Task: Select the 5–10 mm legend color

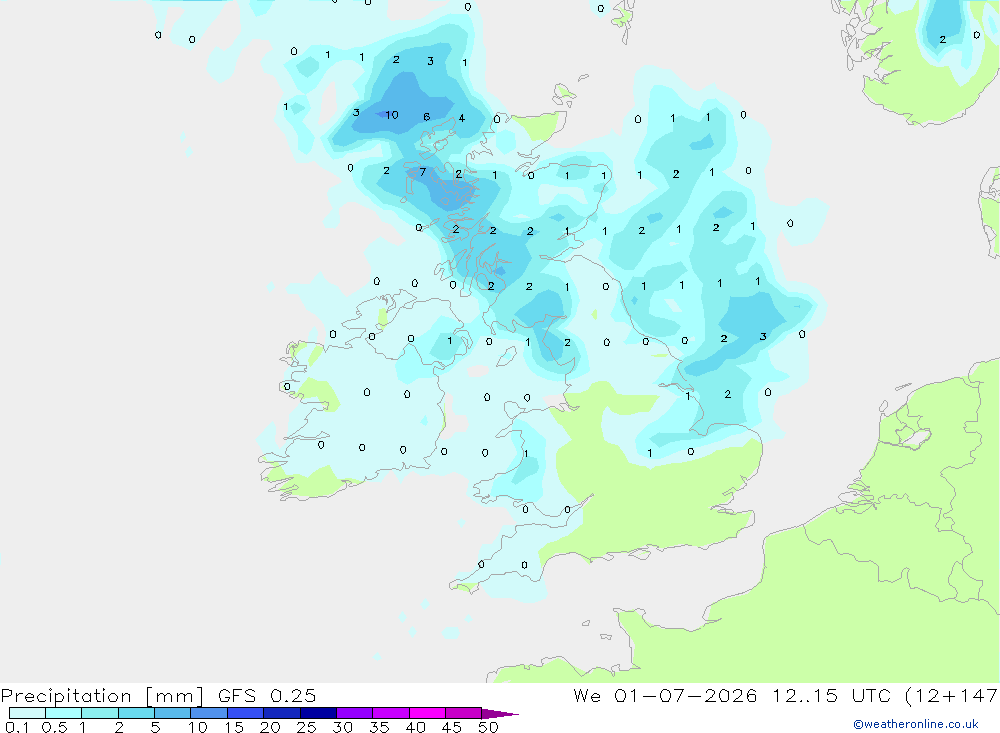Action: click(x=173, y=713)
